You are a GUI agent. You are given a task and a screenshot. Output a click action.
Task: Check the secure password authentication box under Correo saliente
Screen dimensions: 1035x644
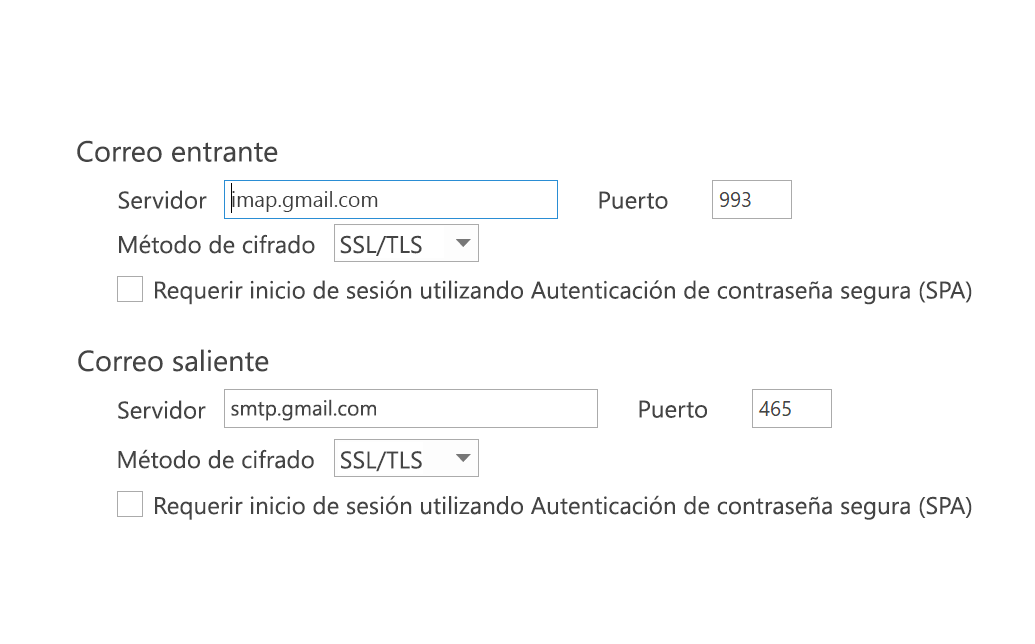(129, 504)
